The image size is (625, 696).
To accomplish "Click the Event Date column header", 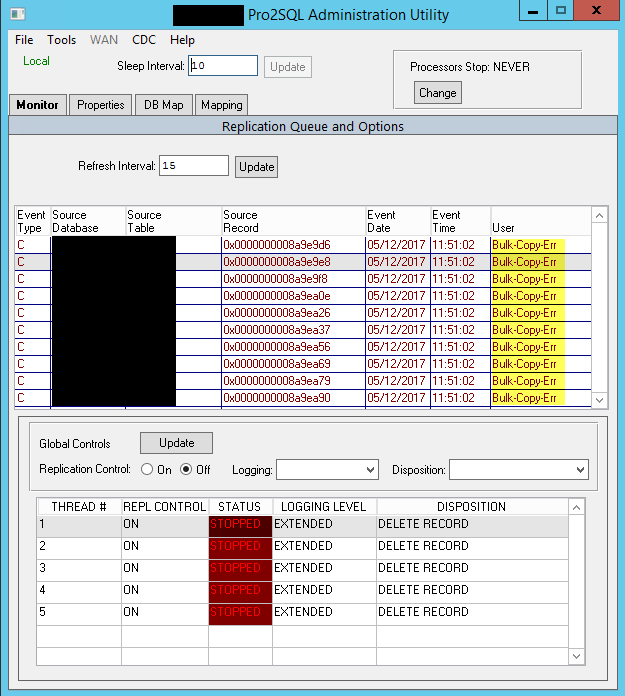I will pos(398,221).
